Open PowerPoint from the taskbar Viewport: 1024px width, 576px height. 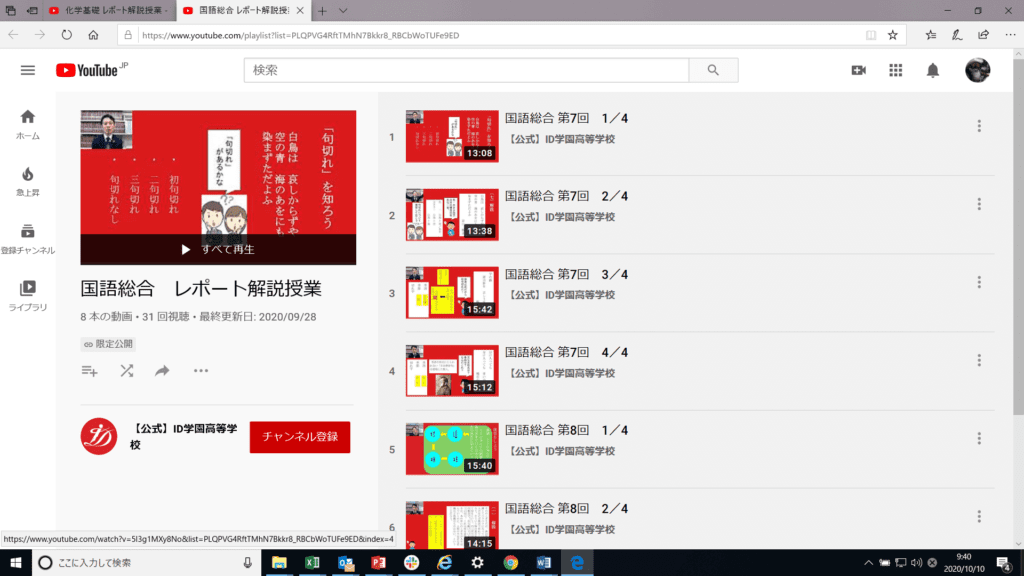pyautogui.click(x=378, y=562)
